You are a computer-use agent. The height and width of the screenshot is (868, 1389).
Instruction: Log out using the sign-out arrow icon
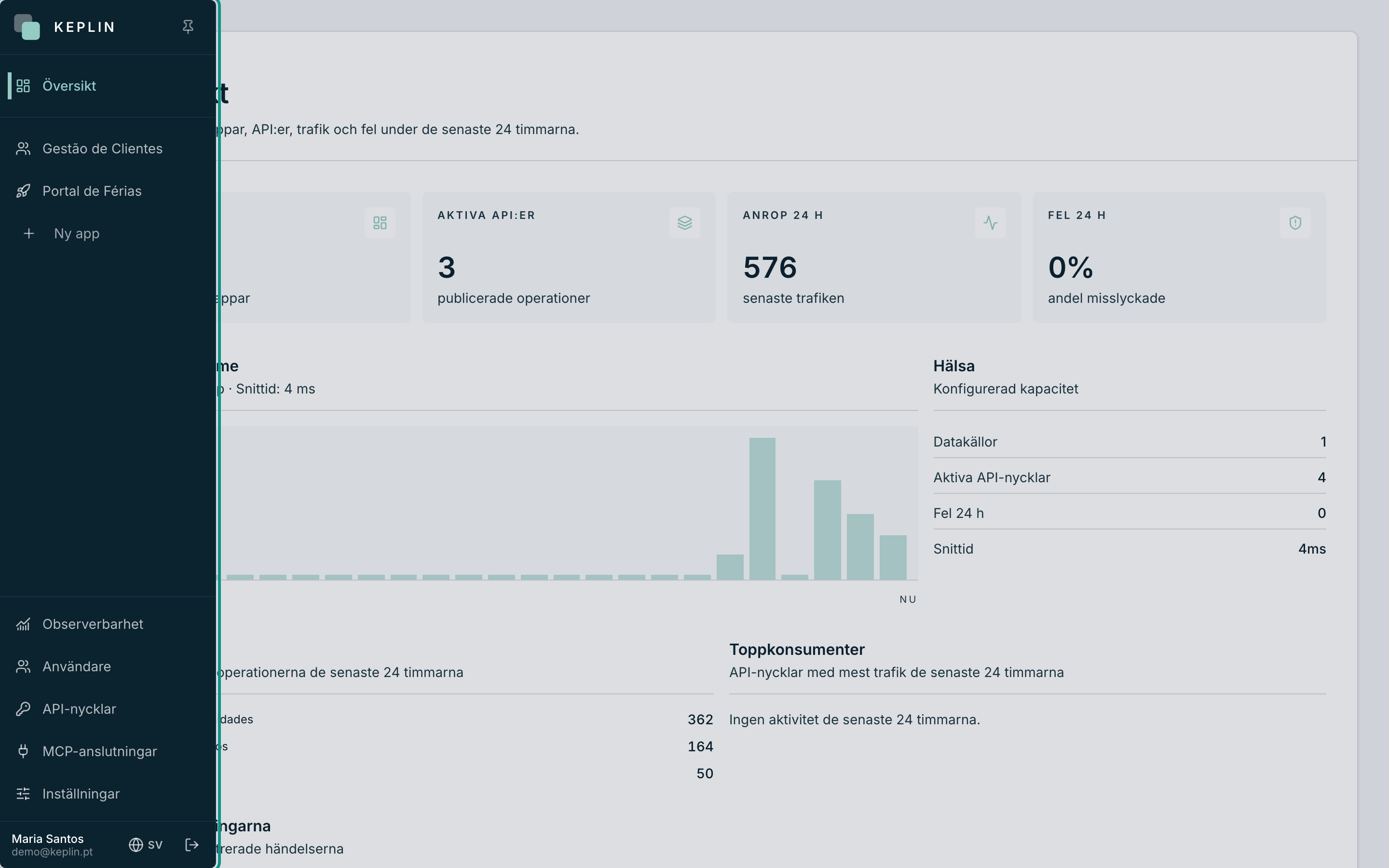click(191, 844)
